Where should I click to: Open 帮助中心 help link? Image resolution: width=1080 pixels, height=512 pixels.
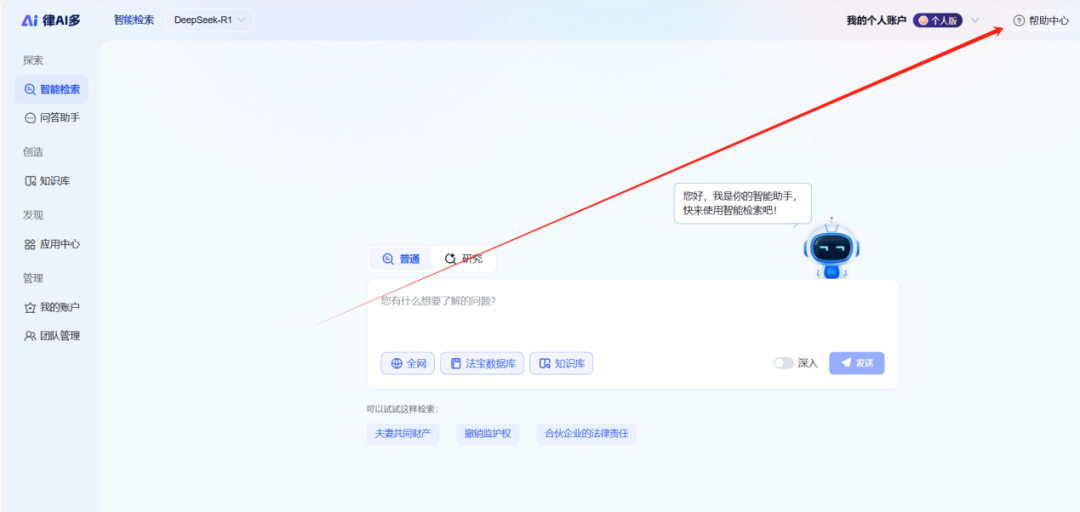click(1041, 21)
